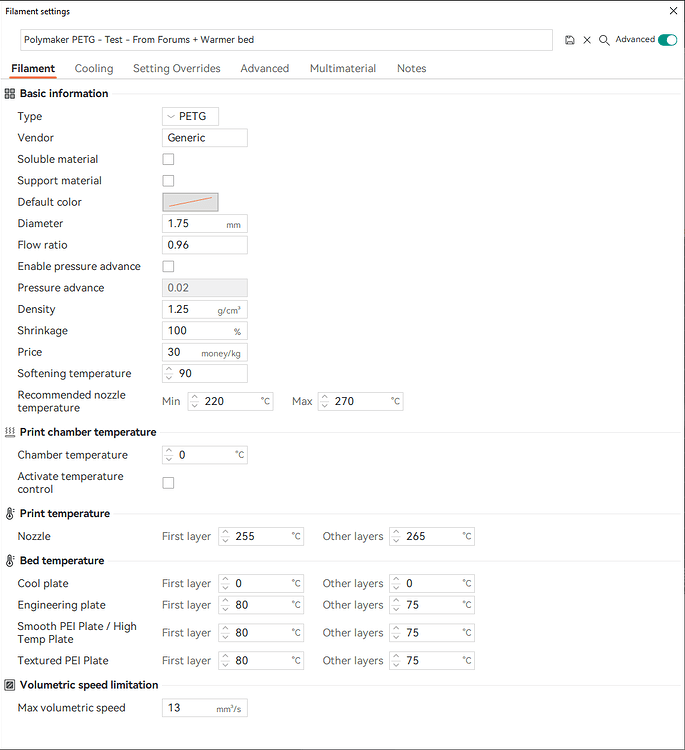Switch to the Advanced tab
Screen dimensions: 685x750
point(265,68)
